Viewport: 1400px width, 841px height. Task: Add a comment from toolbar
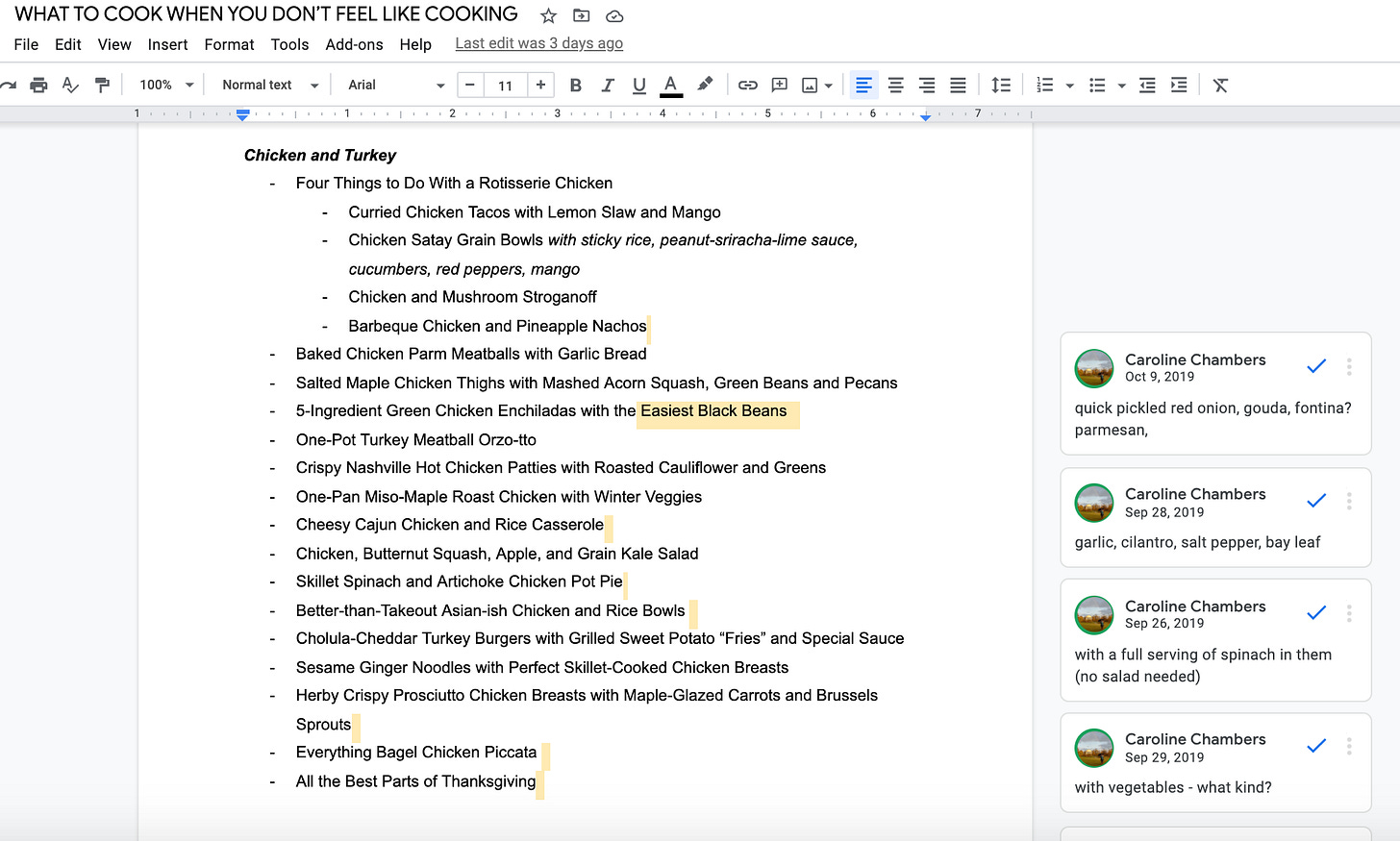coord(779,85)
